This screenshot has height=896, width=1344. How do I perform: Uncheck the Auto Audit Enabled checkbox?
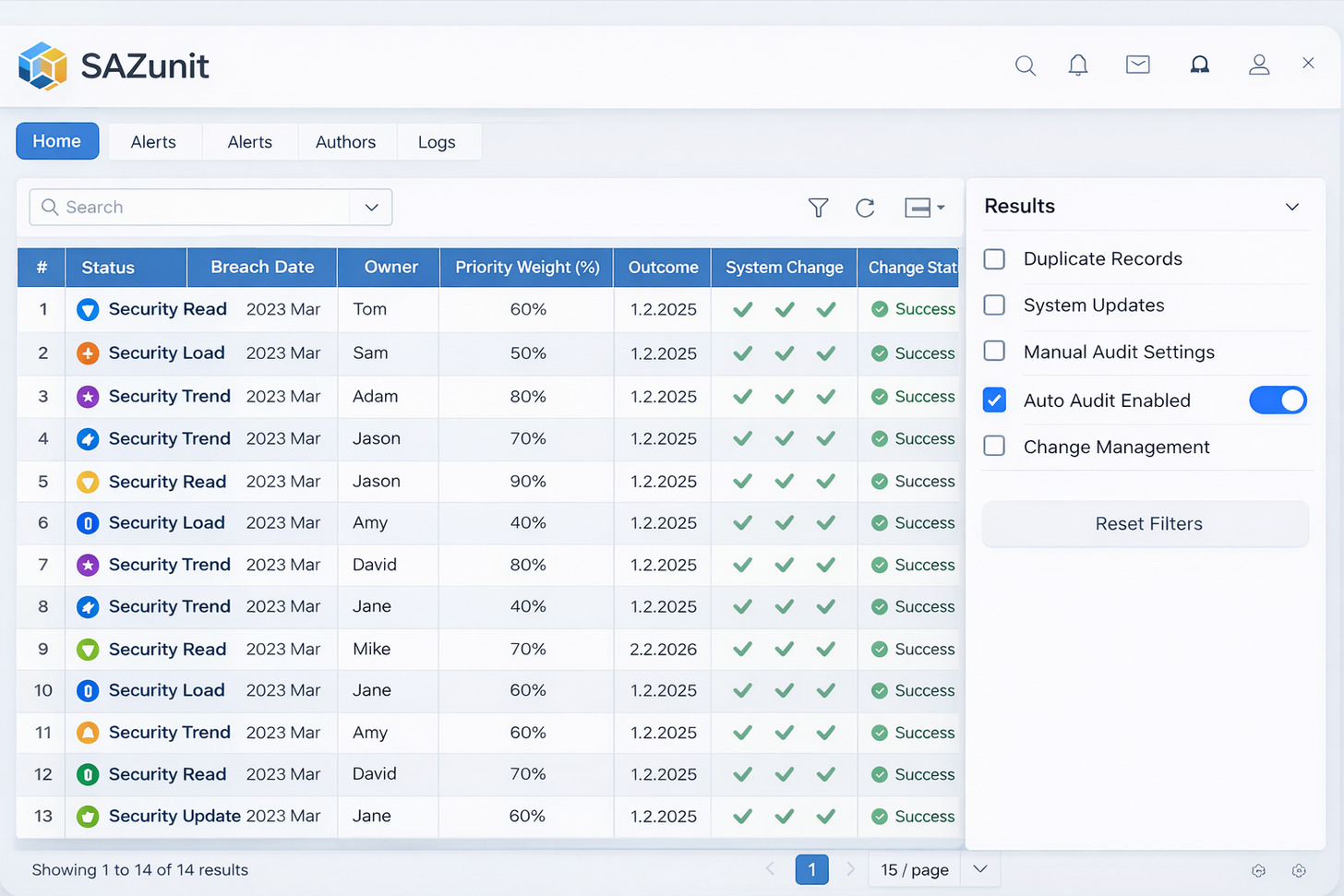click(x=994, y=400)
